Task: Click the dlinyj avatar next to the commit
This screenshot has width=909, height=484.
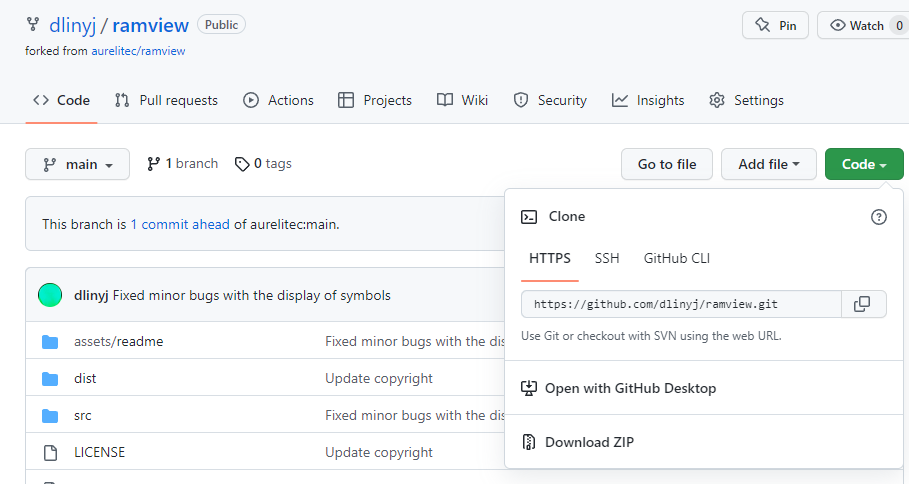Action: point(50,295)
